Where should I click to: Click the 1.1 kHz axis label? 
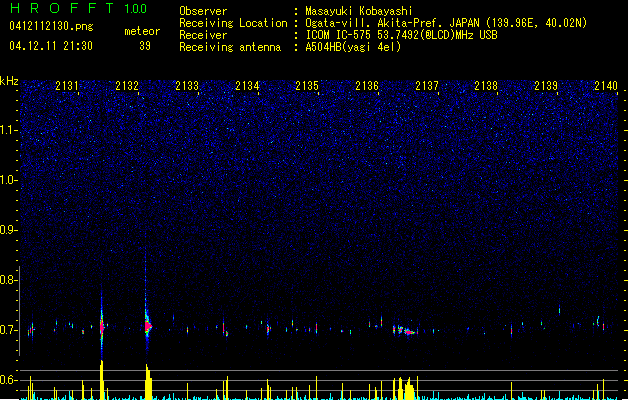point(8,130)
